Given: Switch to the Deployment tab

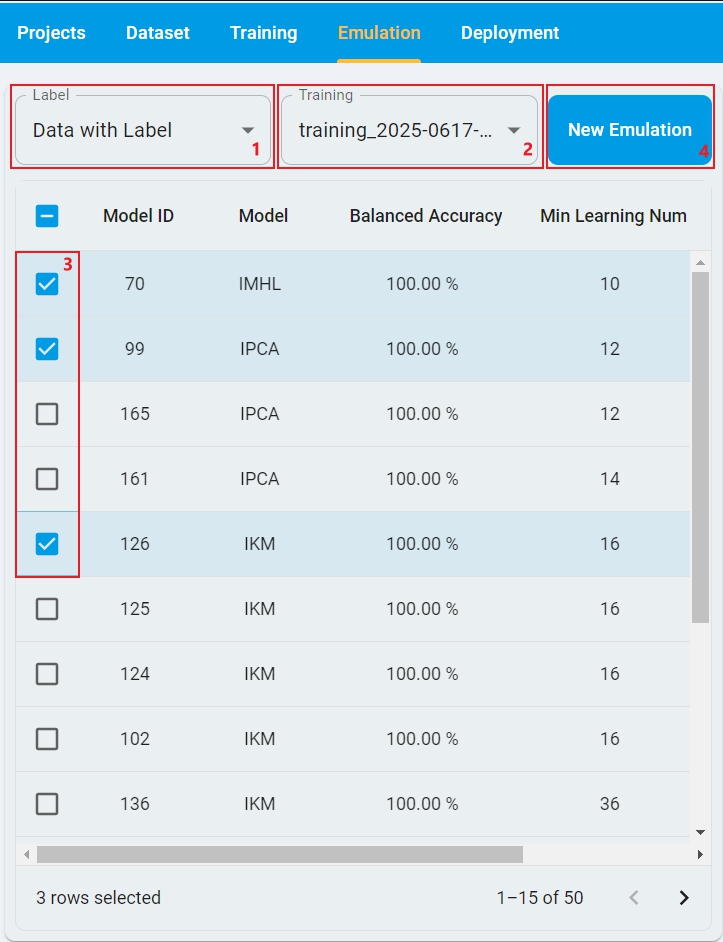Looking at the screenshot, I should coord(509,33).
